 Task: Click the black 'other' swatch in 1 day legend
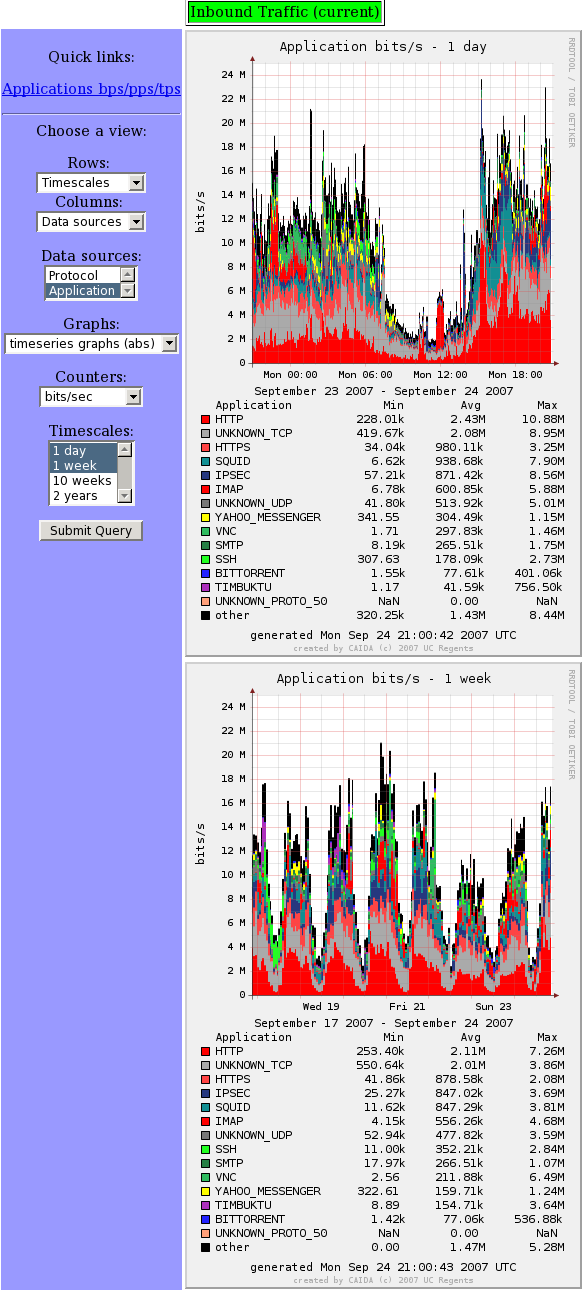coord(205,616)
